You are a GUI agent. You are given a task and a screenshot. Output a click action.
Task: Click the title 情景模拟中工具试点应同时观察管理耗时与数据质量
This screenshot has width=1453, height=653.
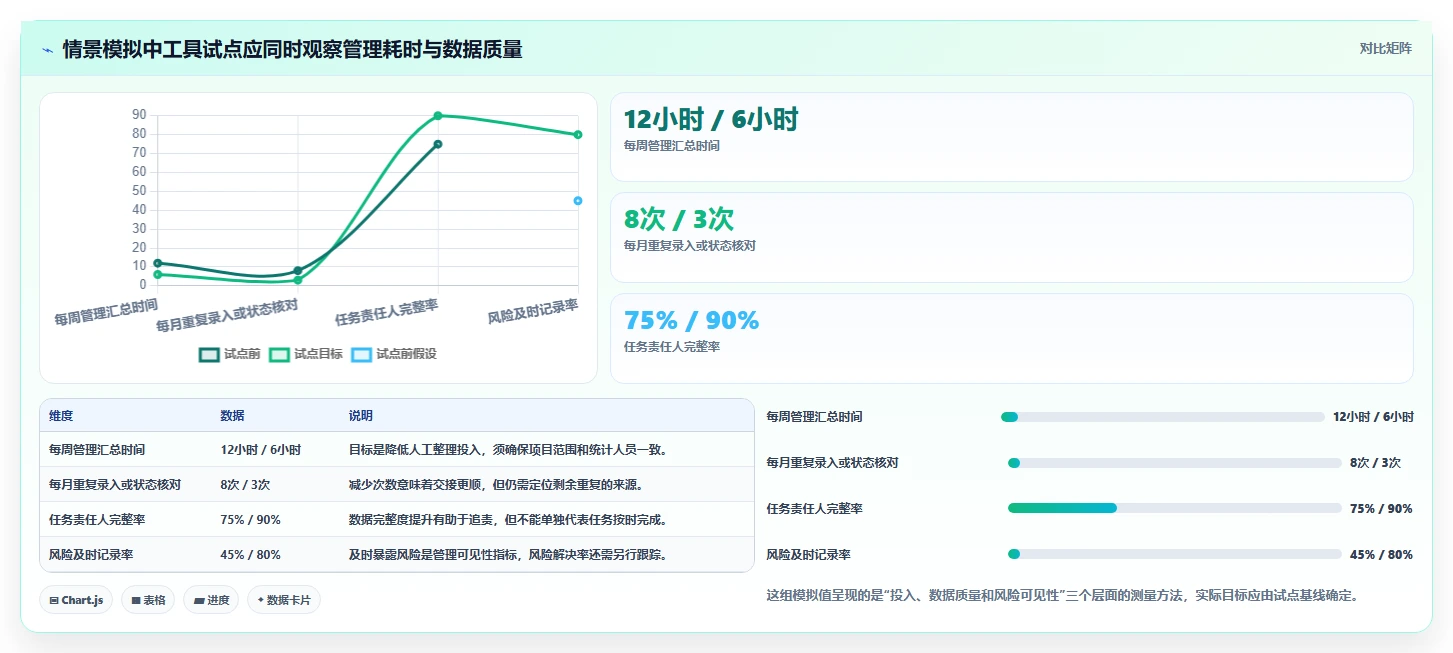tap(293, 49)
